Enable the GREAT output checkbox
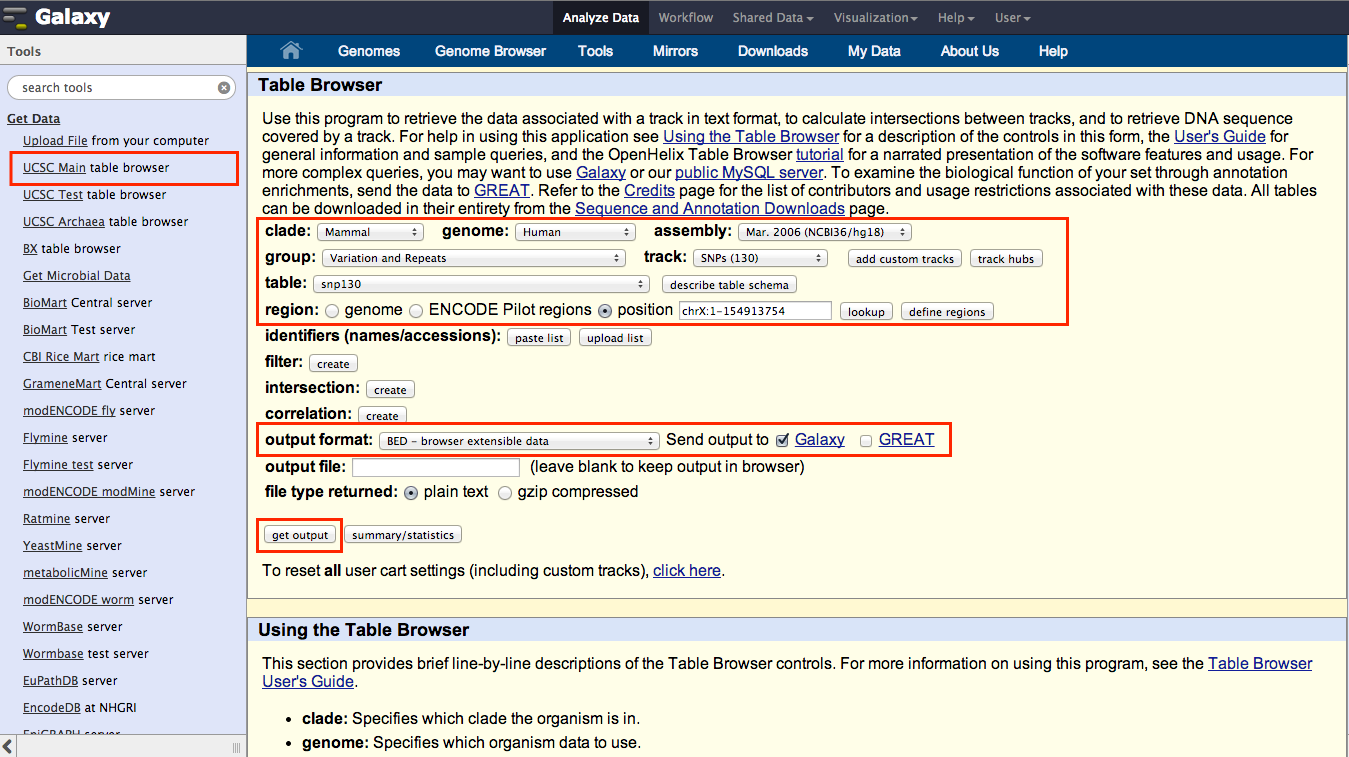Viewport: 1349px width, 757px height. (x=866, y=440)
